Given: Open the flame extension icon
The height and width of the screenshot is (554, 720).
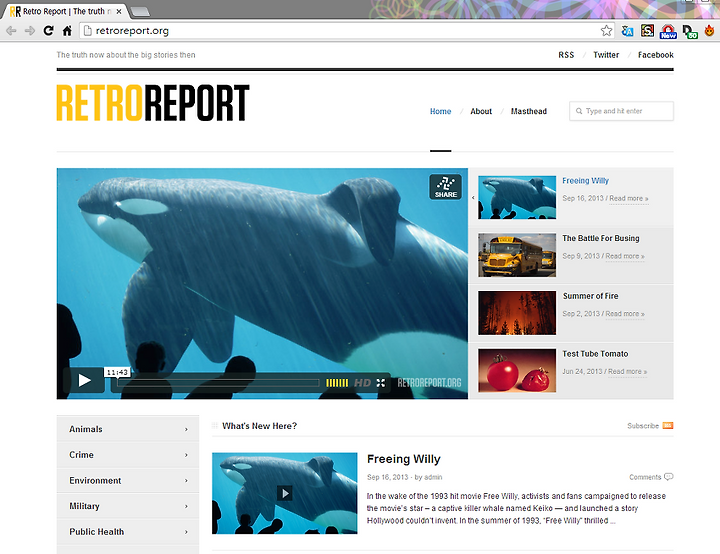Looking at the screenshot, I should pos(709,31).
